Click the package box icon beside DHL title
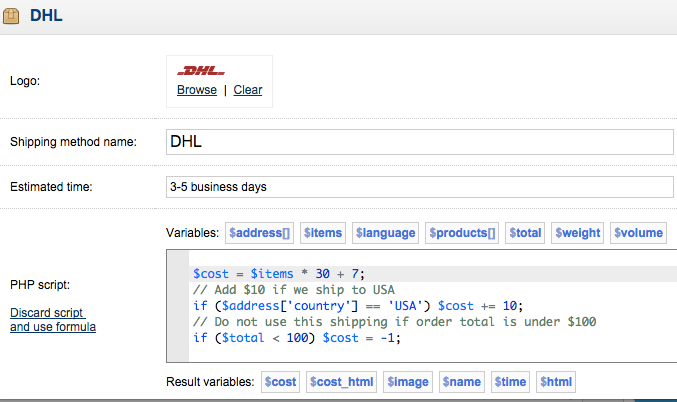This screenshot has width=677, height=402. 11,16
